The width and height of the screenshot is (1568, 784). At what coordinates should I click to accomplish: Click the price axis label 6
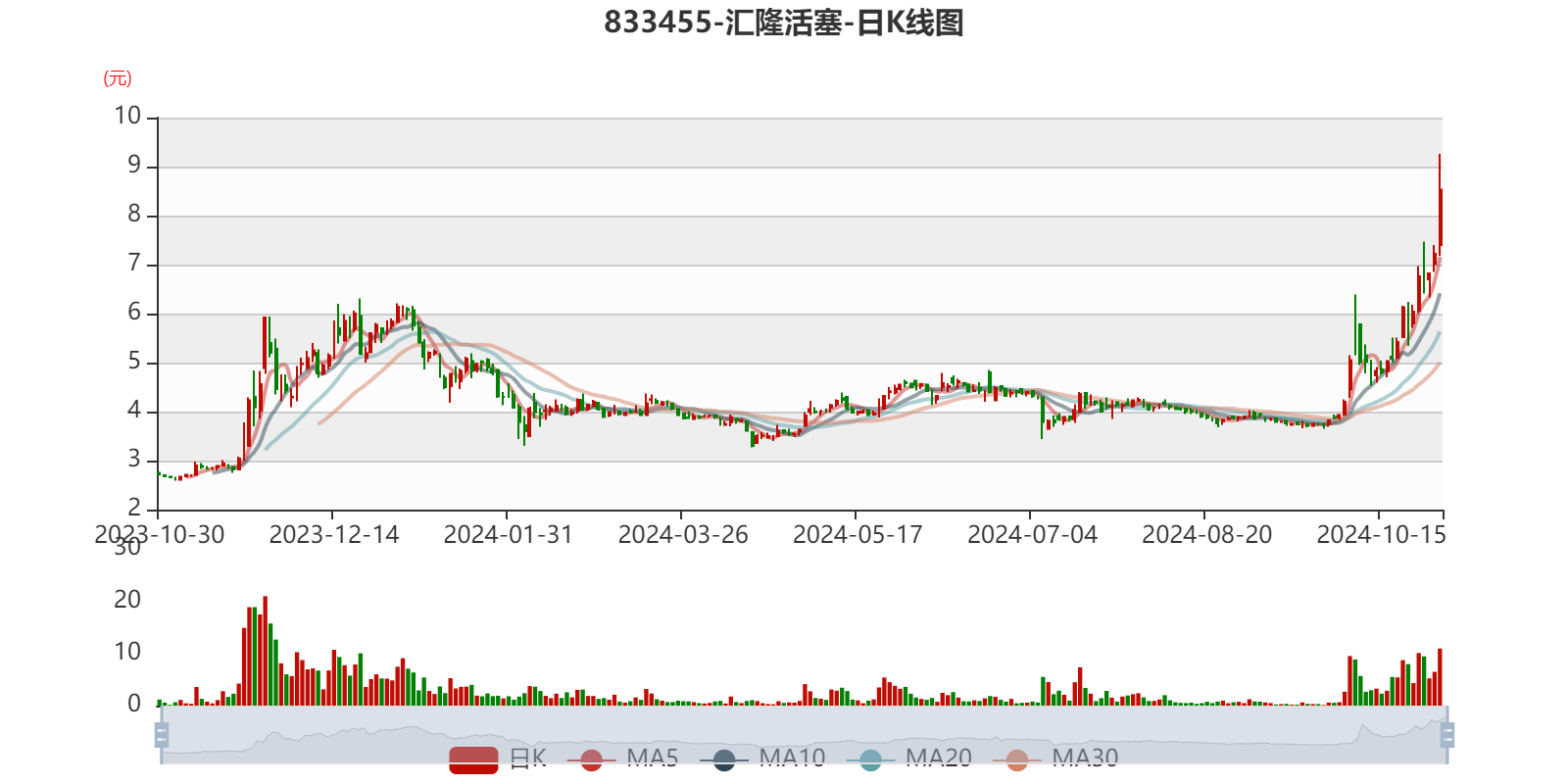[134, 313]
